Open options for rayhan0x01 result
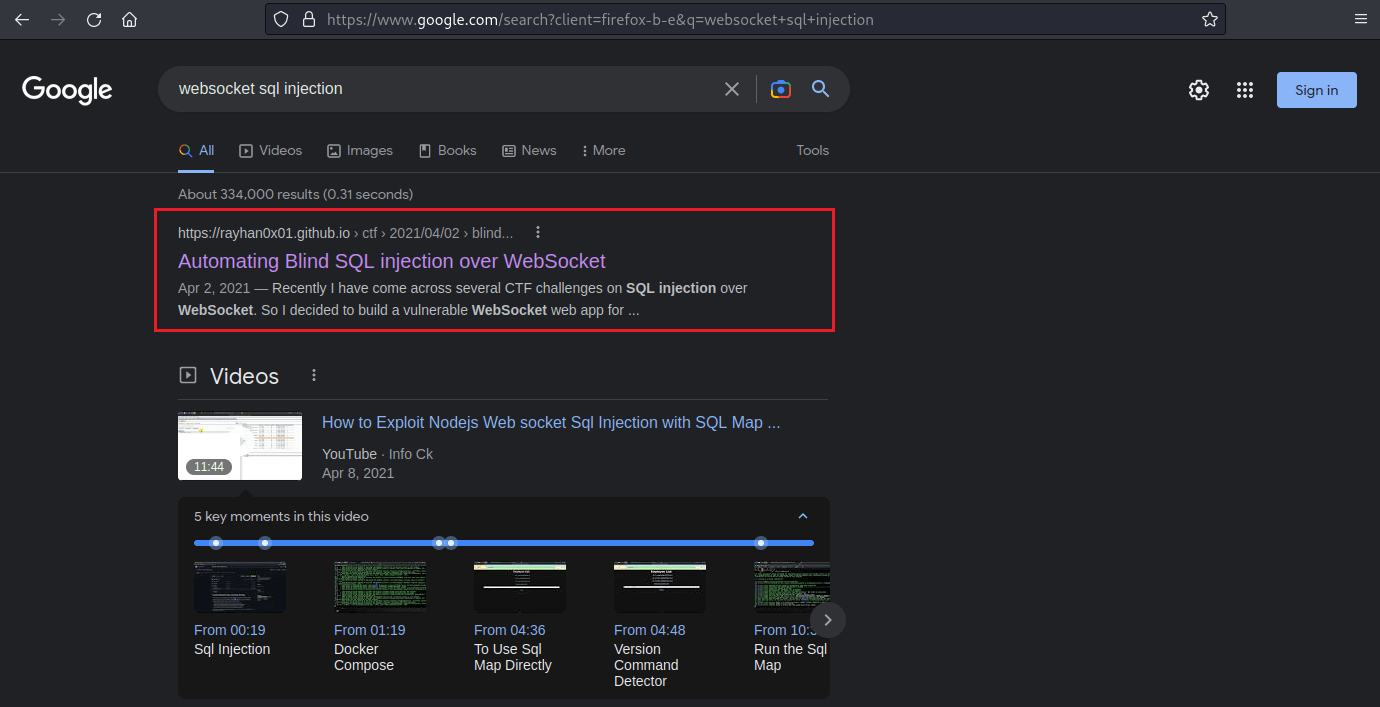Screen dimensions: 1380x707 pos(538,232)
